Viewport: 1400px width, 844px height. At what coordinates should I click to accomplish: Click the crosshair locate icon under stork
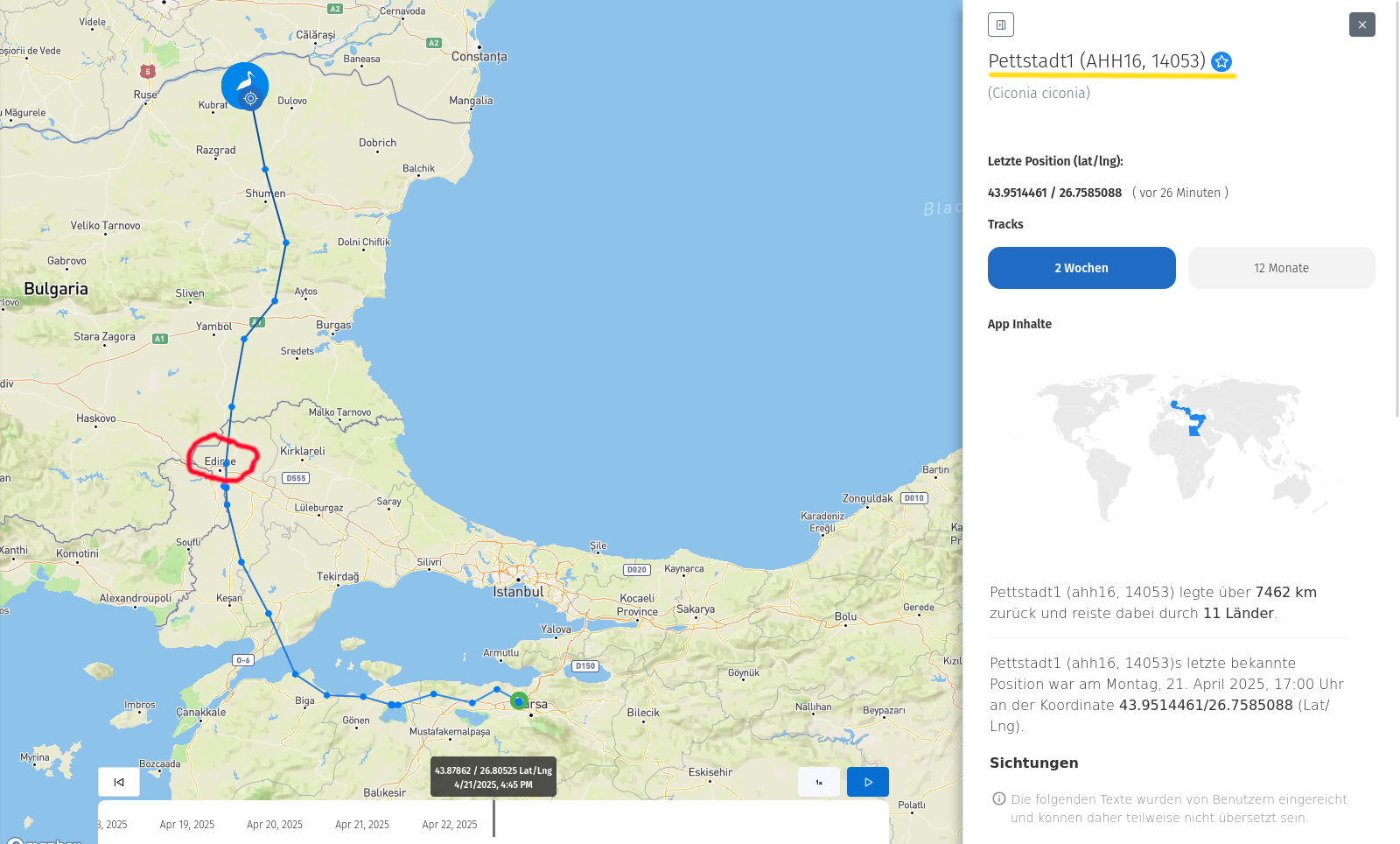tap(250, 99)
